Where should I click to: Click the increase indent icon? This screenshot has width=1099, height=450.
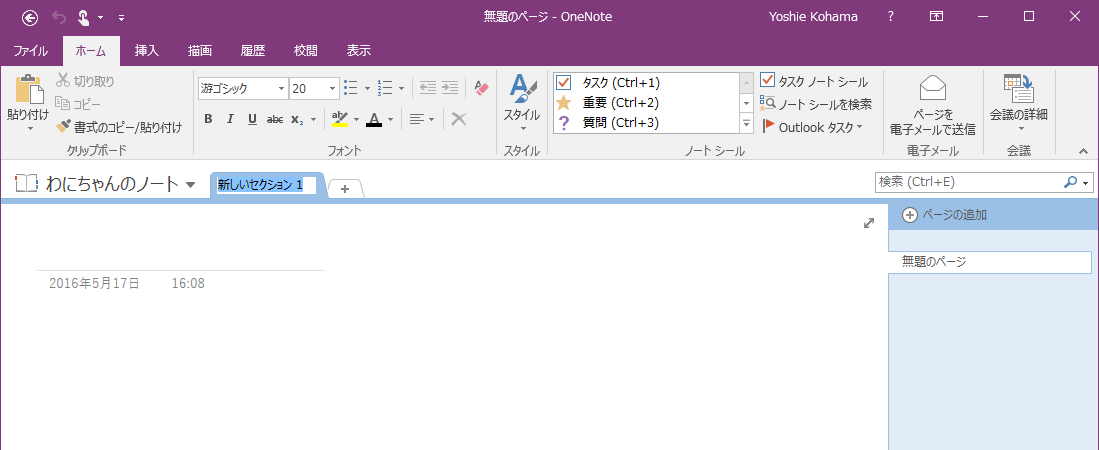(450, 88)
